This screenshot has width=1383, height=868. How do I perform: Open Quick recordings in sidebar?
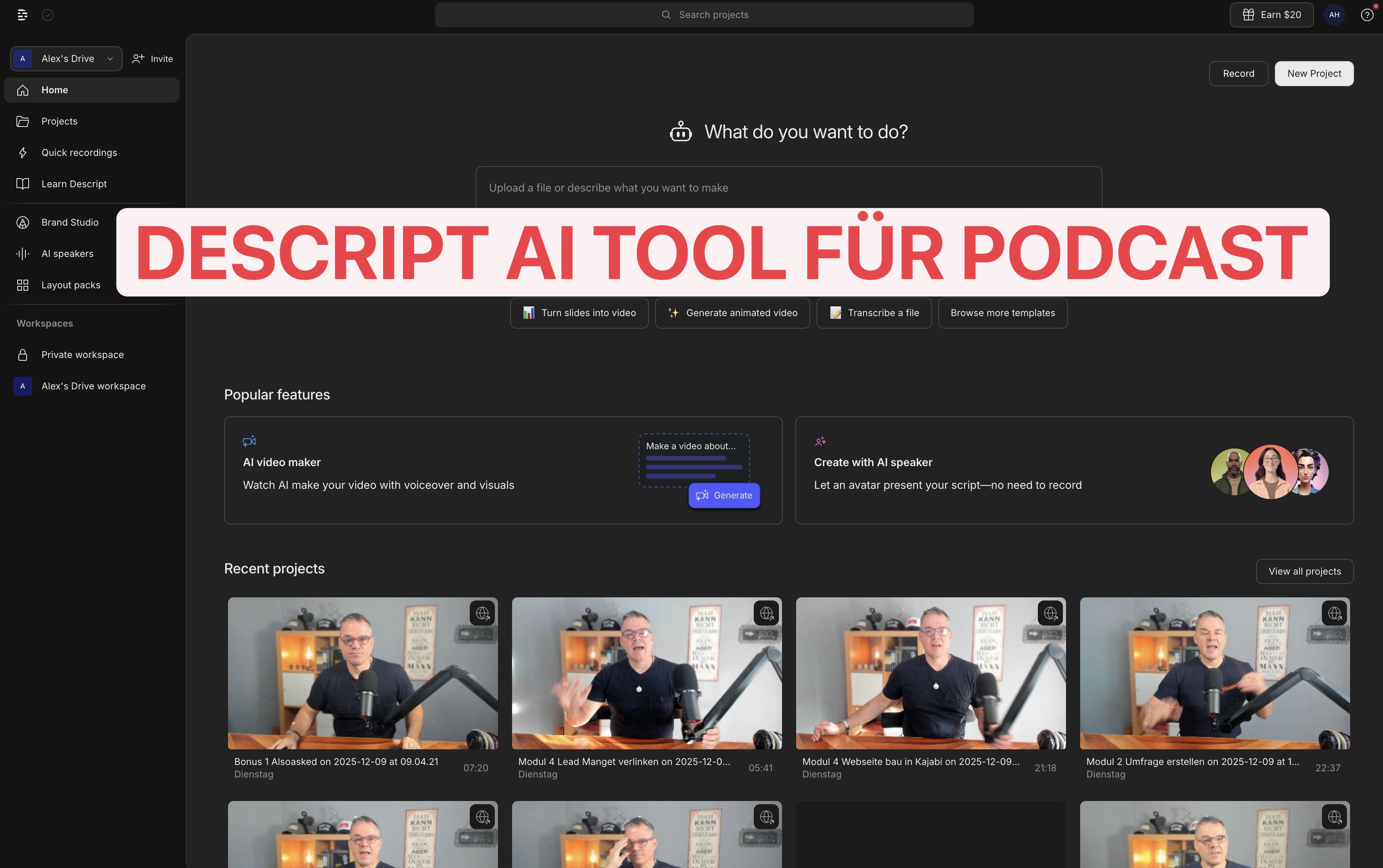click(x=79, y=153)
